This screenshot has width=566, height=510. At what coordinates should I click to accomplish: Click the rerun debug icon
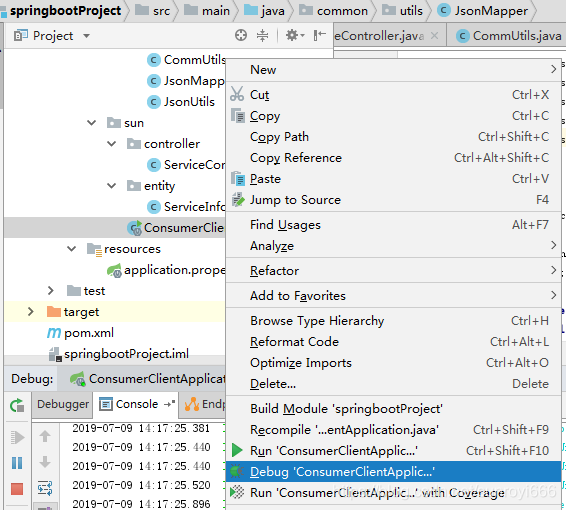pos(17,405)
